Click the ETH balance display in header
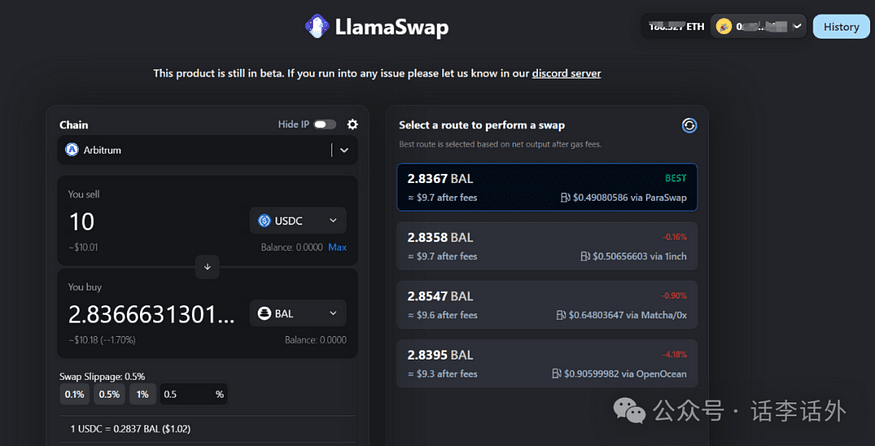This screenshot has height=446, width=875. point(676,26)
